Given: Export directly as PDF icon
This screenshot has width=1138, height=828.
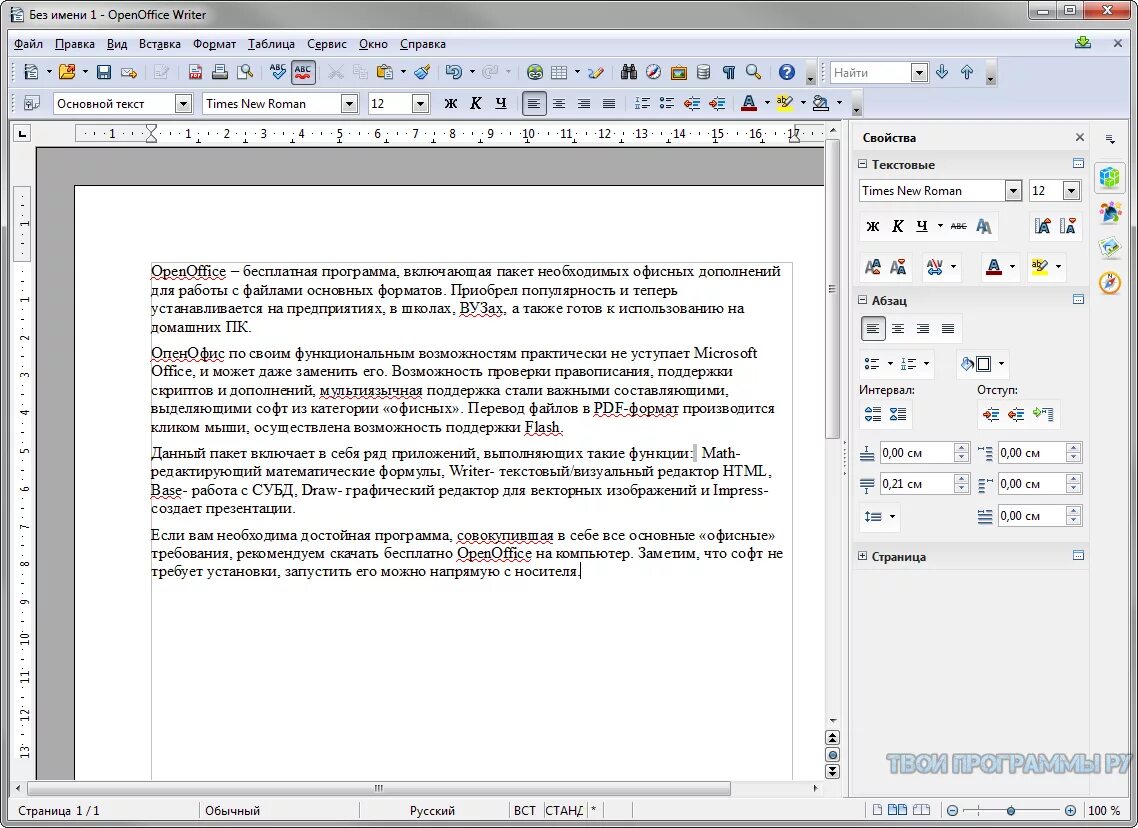Looking at the screenshot, I should (x=195, y=72).
